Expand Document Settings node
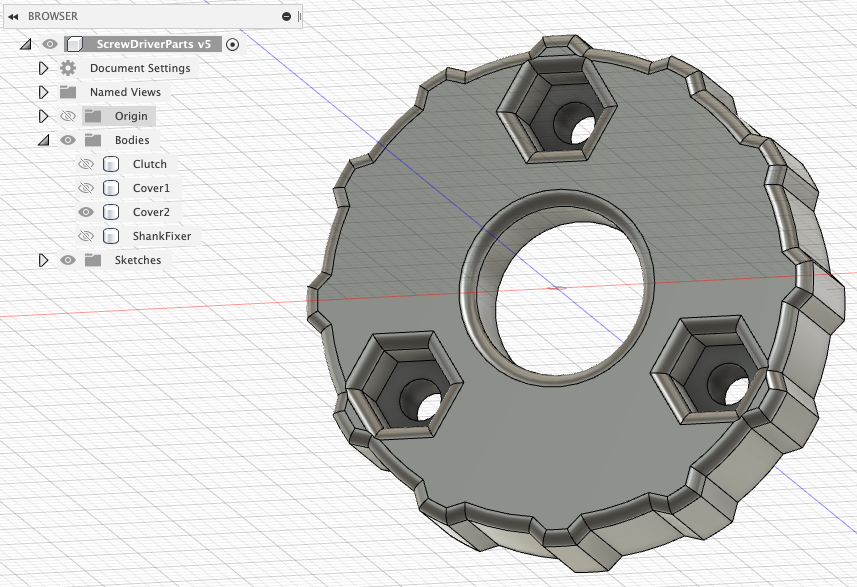The width and height of the screenshot is (857, 587). (x=43, y=68)
